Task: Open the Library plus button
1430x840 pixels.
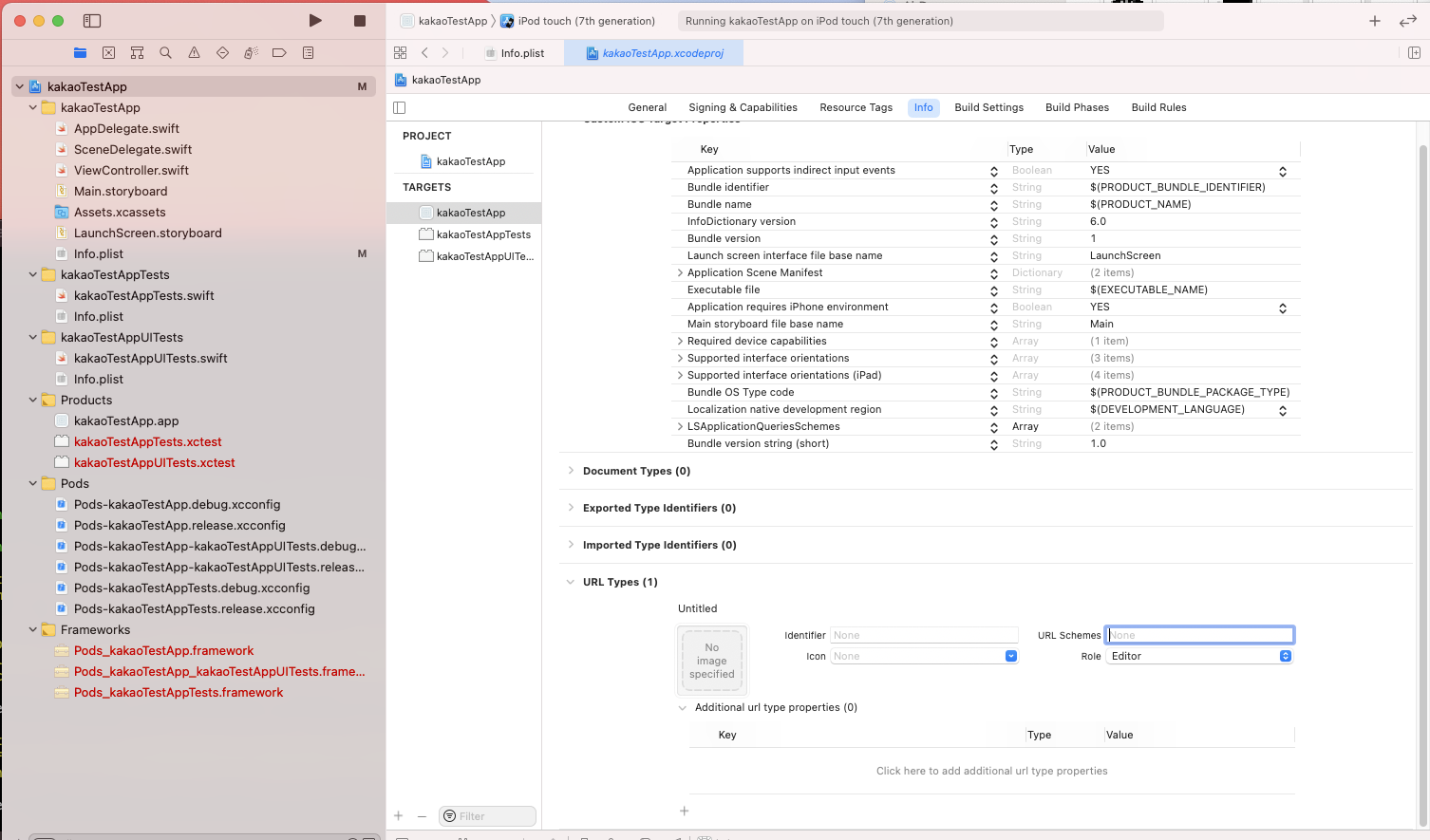Action: click(x=1374, y=21)
